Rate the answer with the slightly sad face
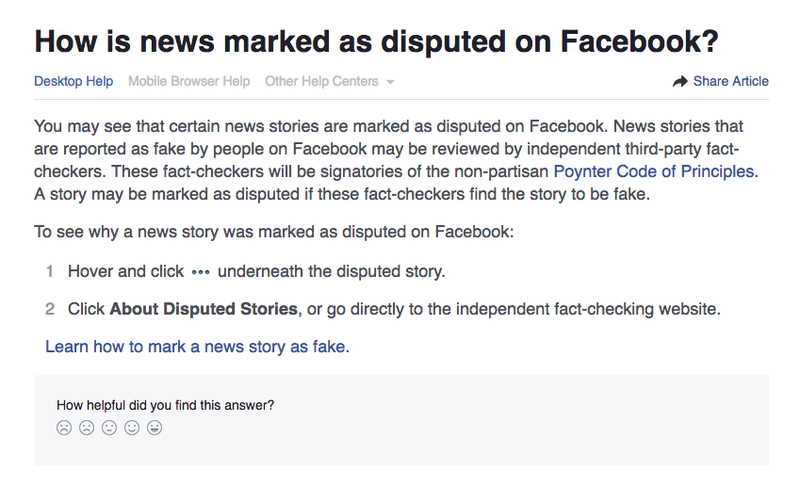The width and height of the screenshot is (800, 503). (x=87, y=427)
